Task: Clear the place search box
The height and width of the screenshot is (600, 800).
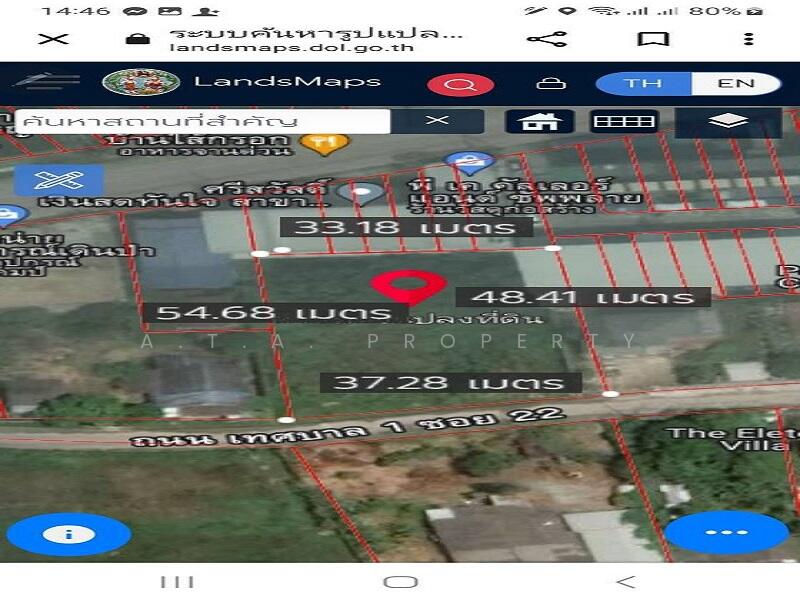Action: (x=437, y=121)
